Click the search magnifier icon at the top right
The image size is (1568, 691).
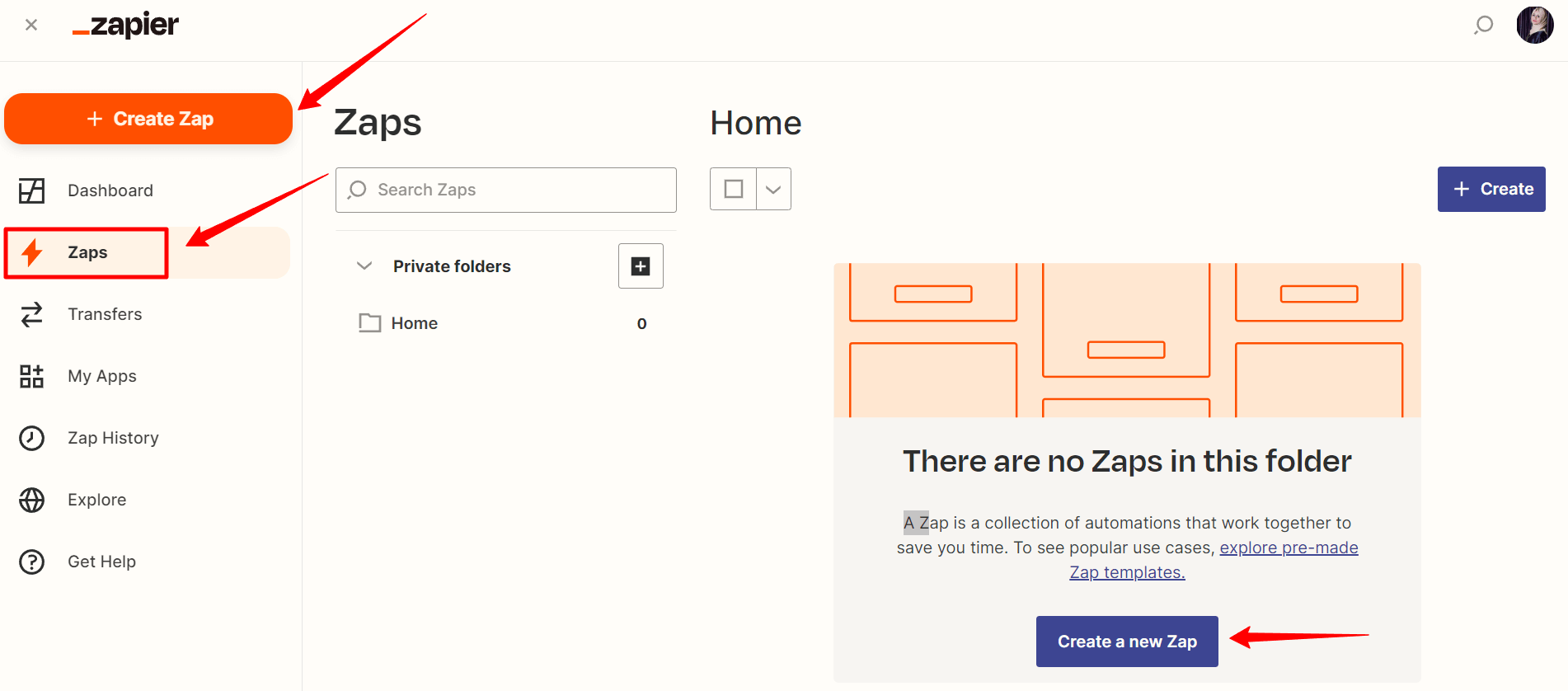[x=1483, y=26]
